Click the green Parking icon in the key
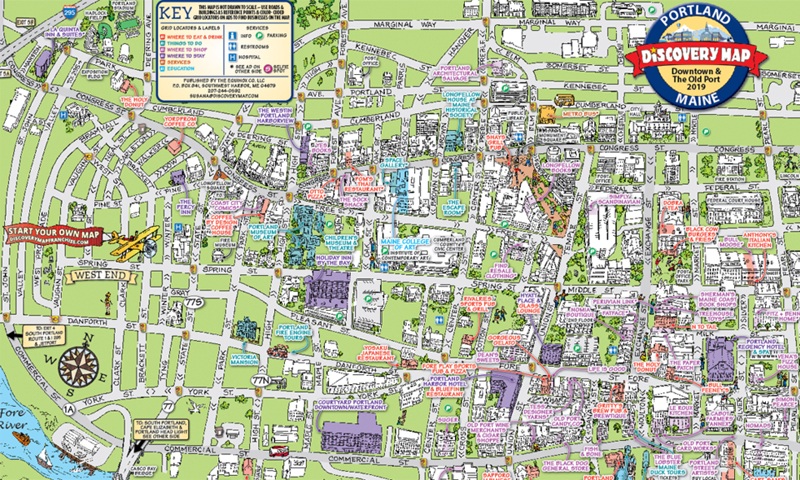800x480 pixels. [x=259, y=36]
